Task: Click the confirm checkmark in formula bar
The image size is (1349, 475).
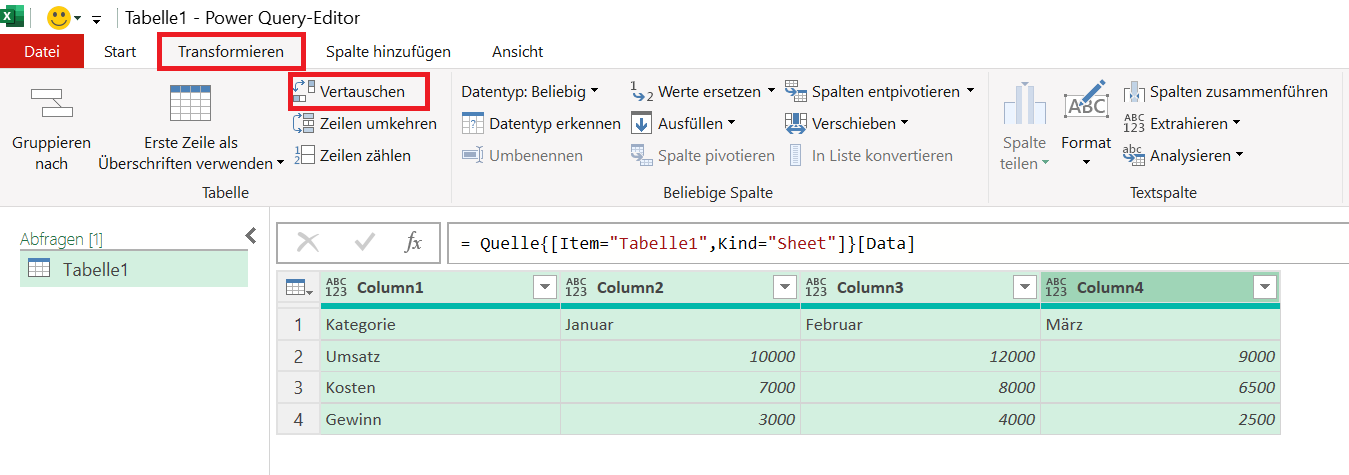Action: point(364,242)
